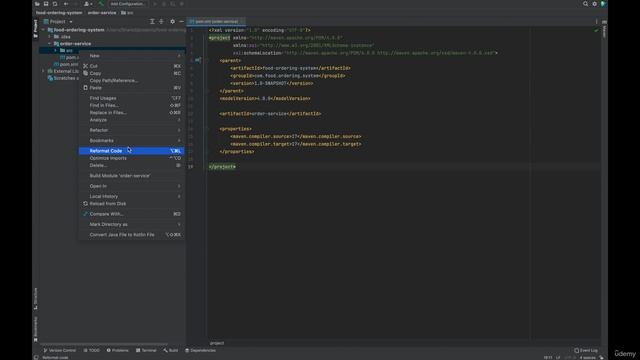The width and height of the screenshot is (640, 360).
Task: Open Project panel options gear
Action: pyautogui.click(x=172, y=21)
